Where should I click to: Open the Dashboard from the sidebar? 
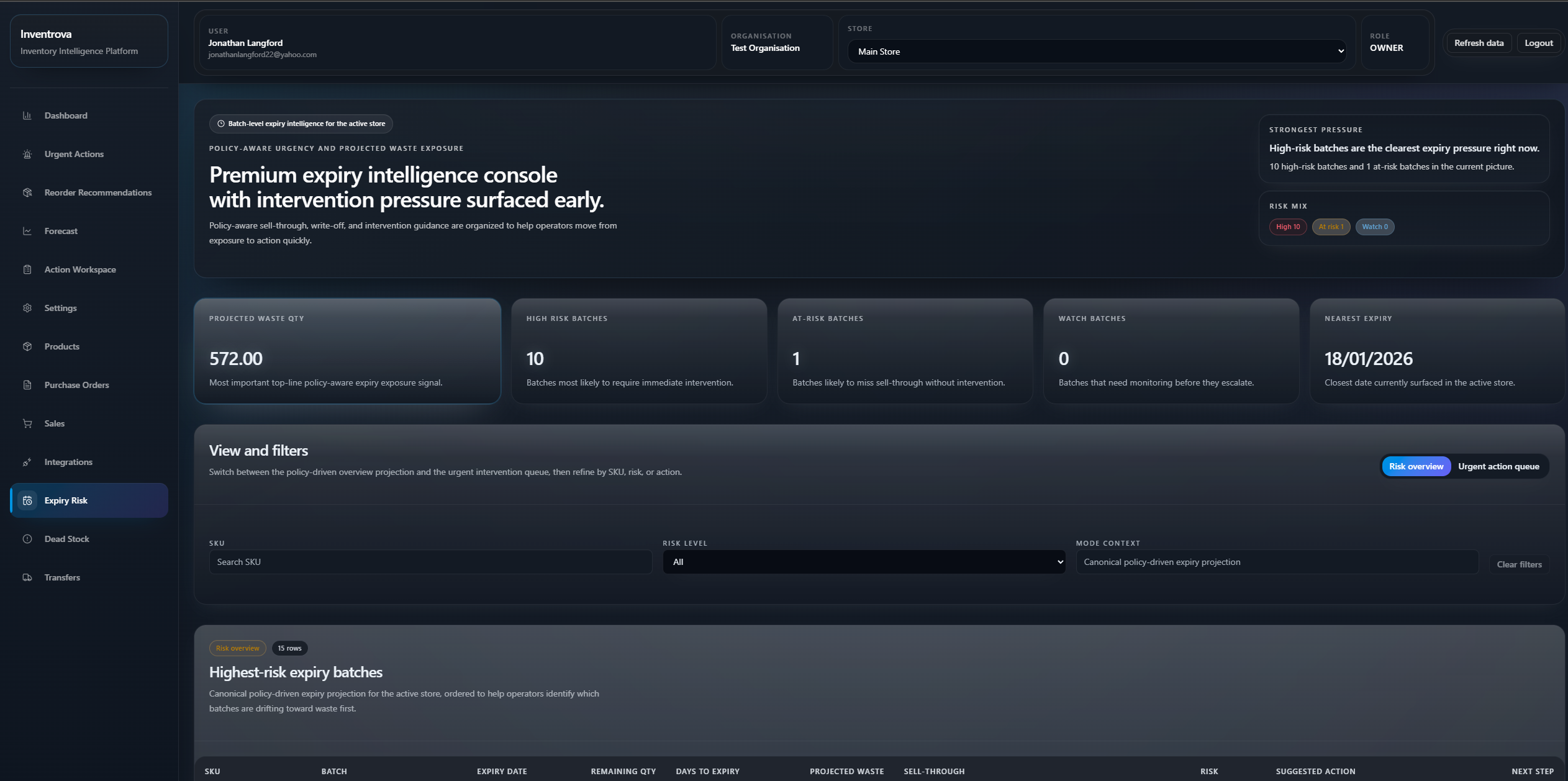pos(65,115)
